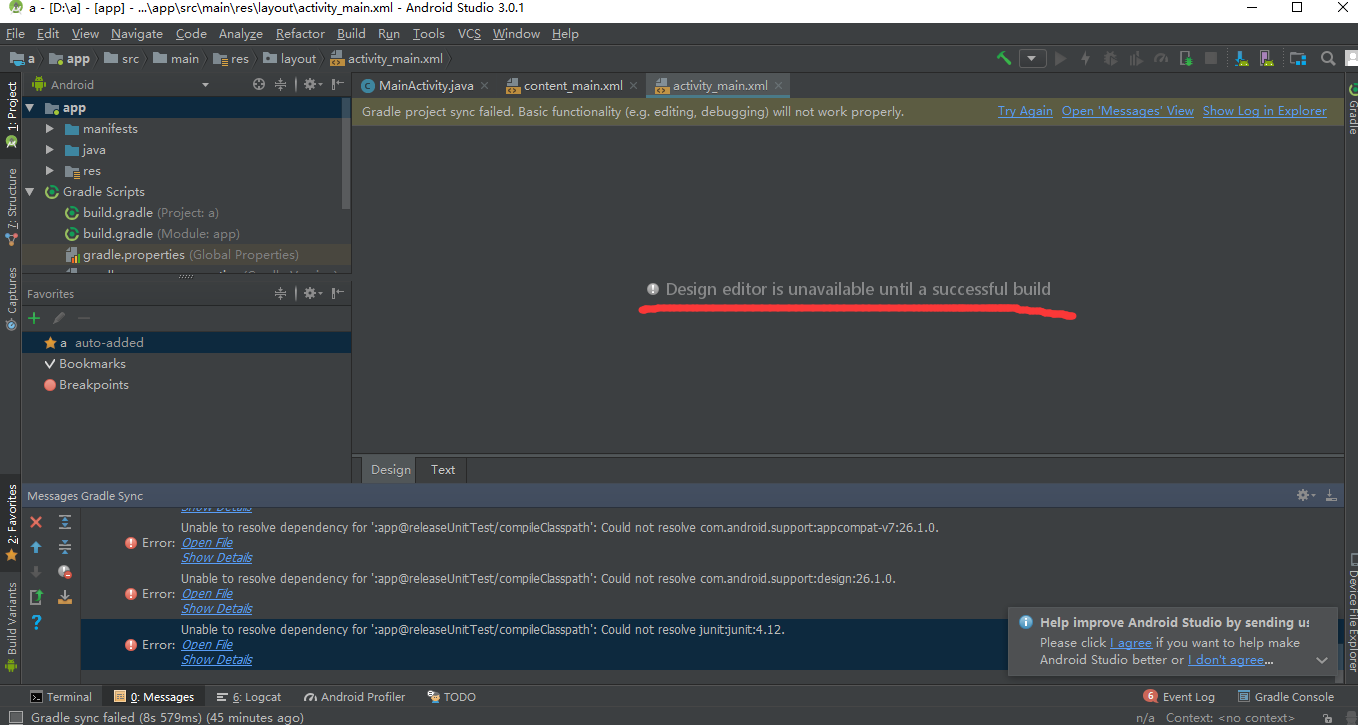This screenshot has height=725, width=1358.
Task: Switch to the MainActivity.java tab
Action: pyautogui.click(x=425, y=85)
